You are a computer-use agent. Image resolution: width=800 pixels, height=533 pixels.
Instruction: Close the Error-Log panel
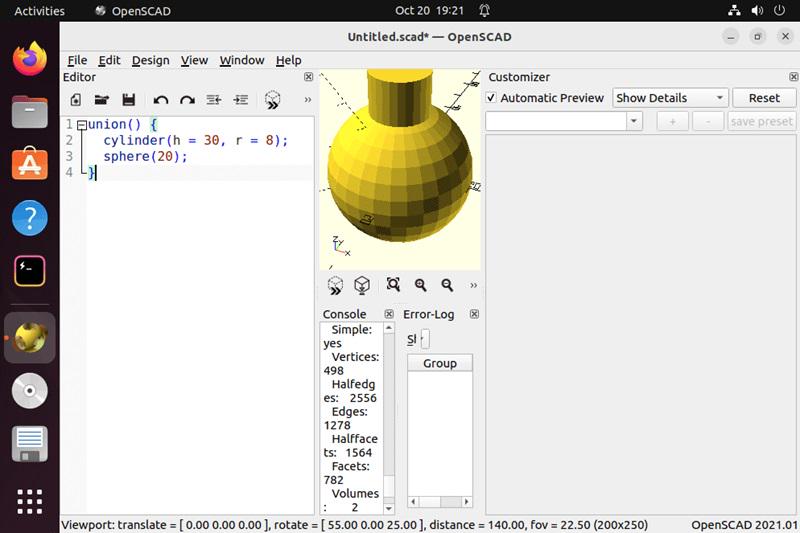click(474, 314)
